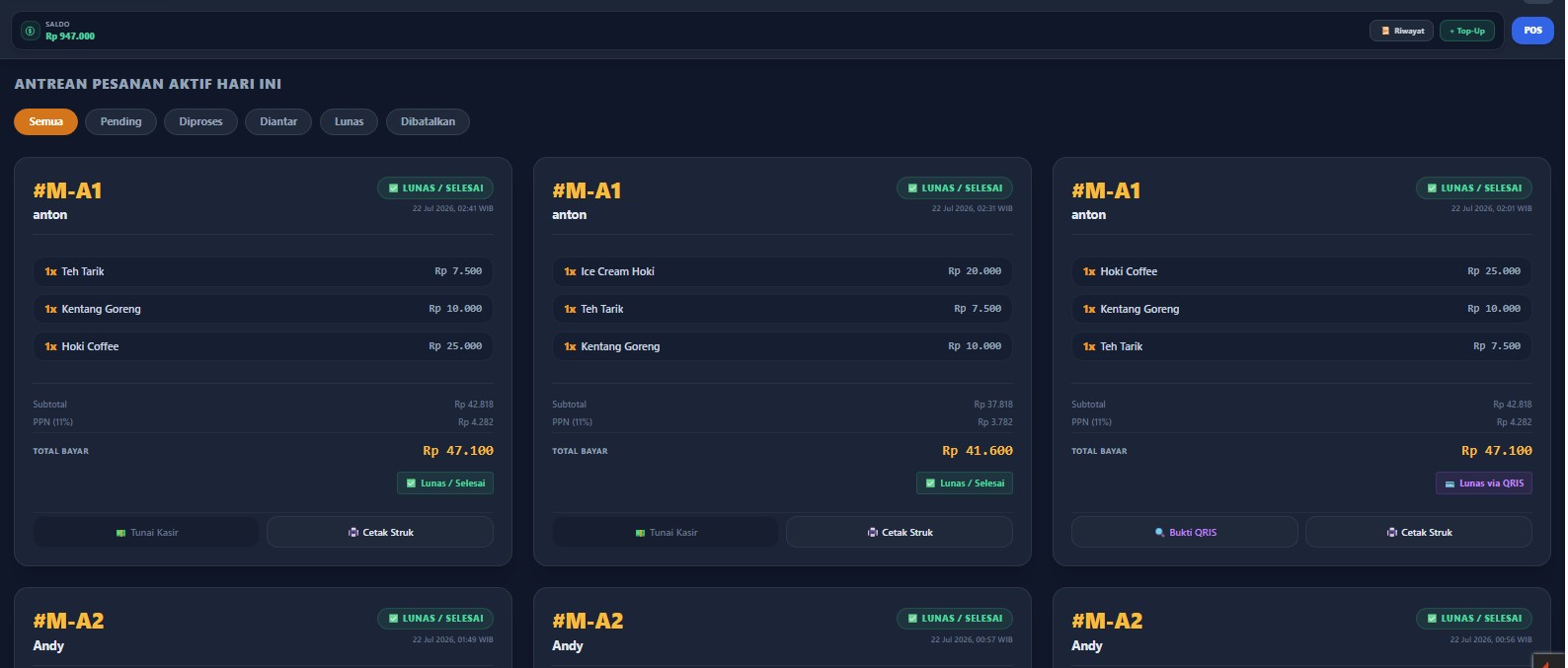Screen dimensions: 1568x668
Task: Click the Top-Up balance button
Action: [x=1467, y=31]
